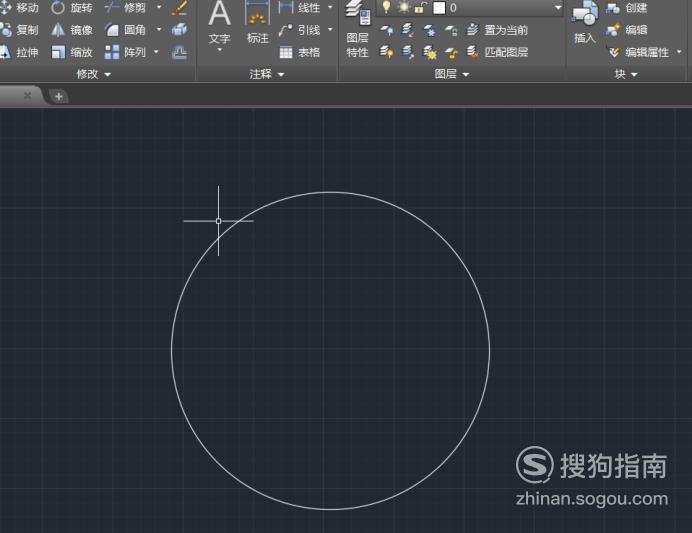Click the layer freeze icon in first row

429,30
